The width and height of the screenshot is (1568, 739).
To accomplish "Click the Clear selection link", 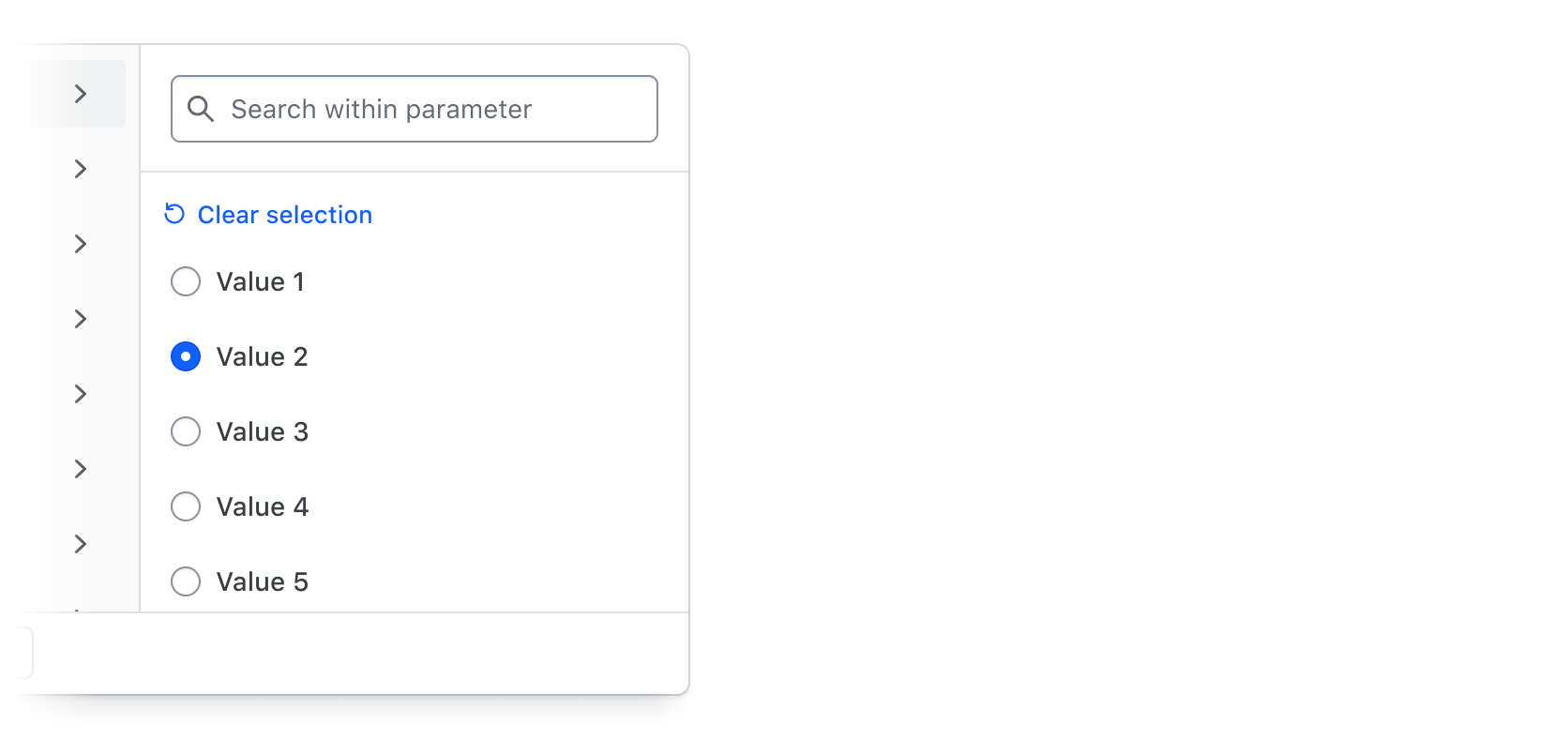I will (284, 215).
